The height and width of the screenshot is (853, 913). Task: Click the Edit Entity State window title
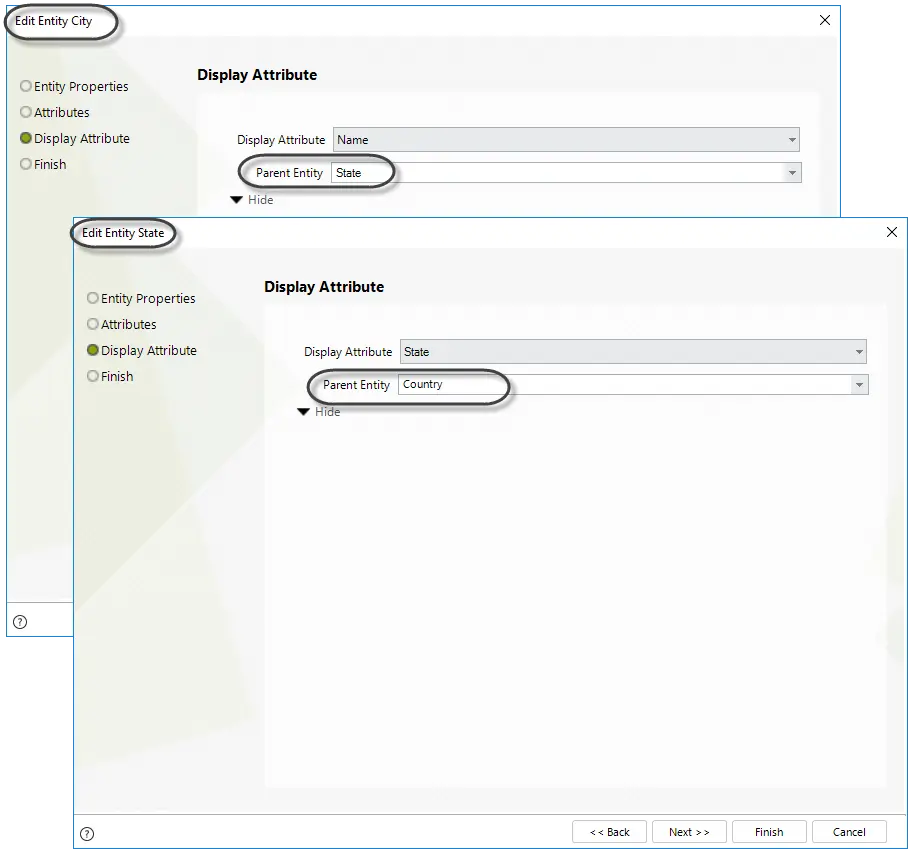point(123,233)
